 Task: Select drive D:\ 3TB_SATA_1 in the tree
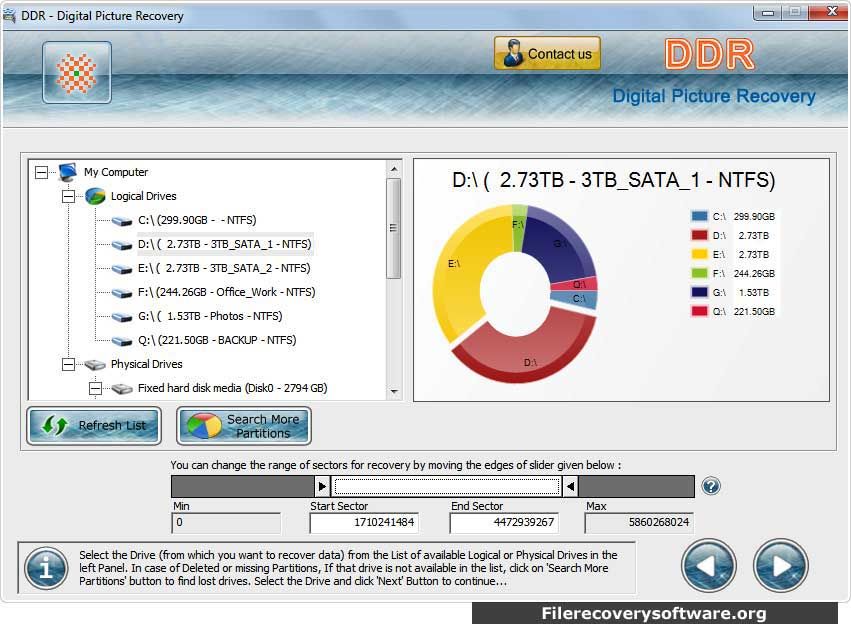[x=225, y=244]
